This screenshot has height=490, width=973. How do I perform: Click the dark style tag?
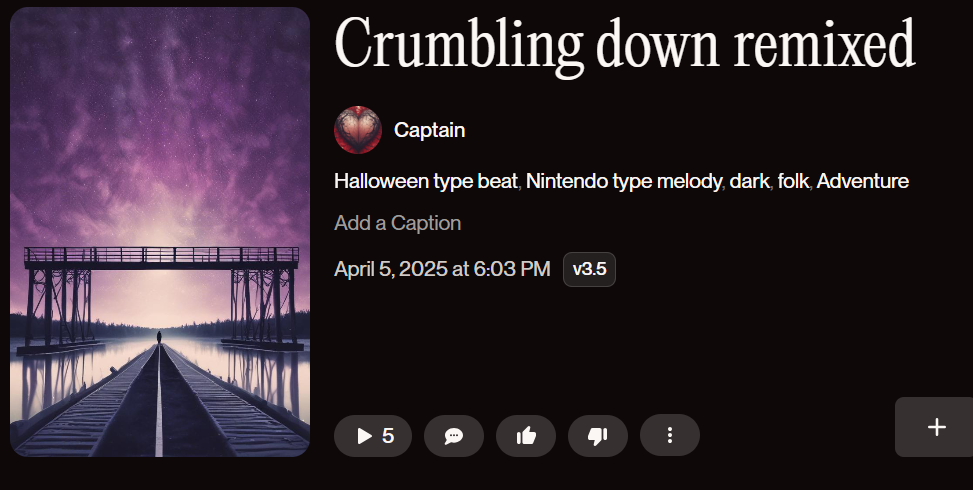pyautogui.click(x=750, y=182)
